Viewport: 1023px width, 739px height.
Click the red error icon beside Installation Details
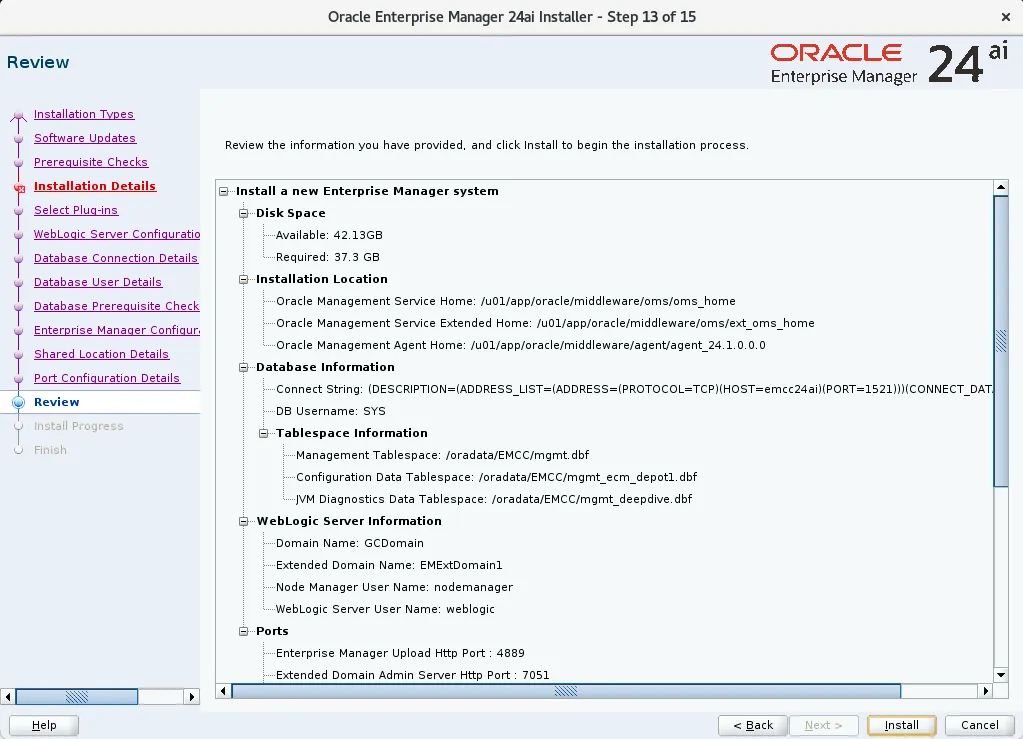[20, 186]
